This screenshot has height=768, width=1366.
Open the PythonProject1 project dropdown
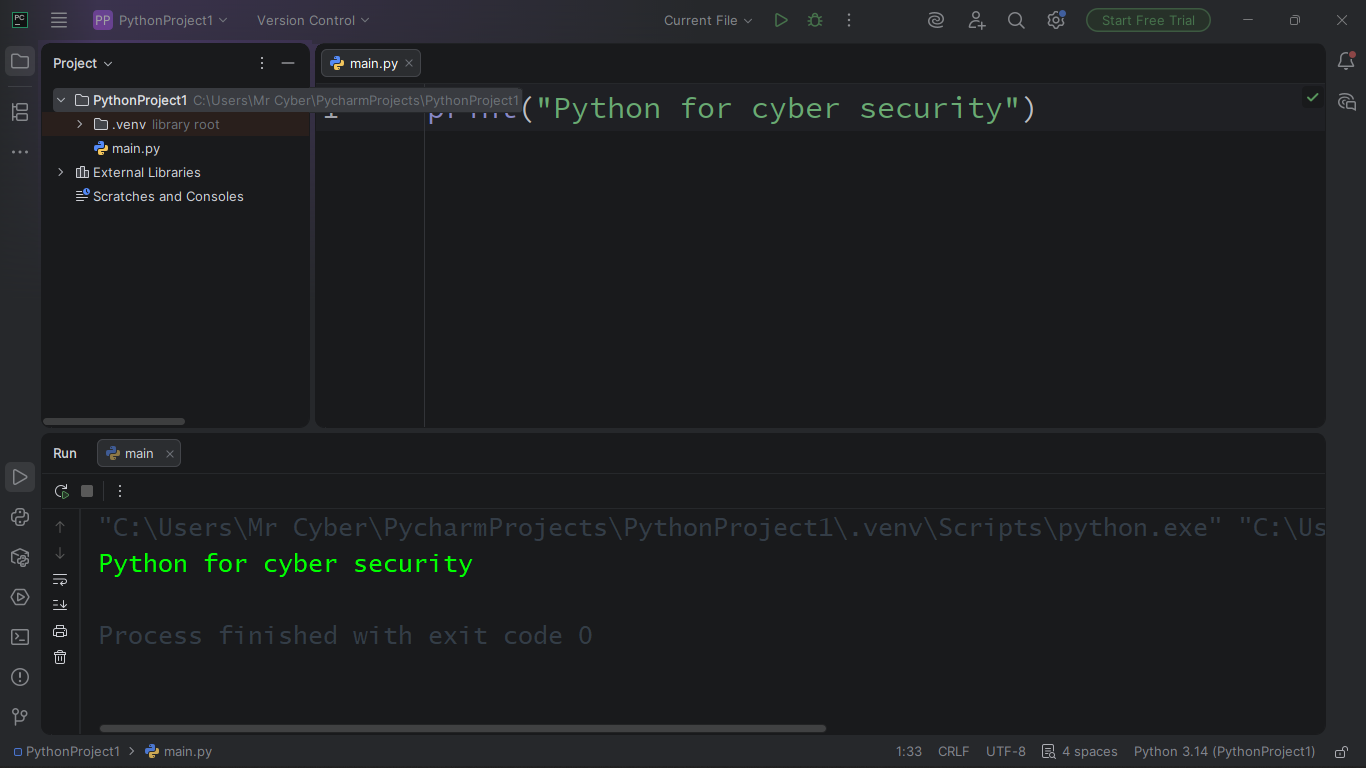pyautogui.click(x=161, y=20)
